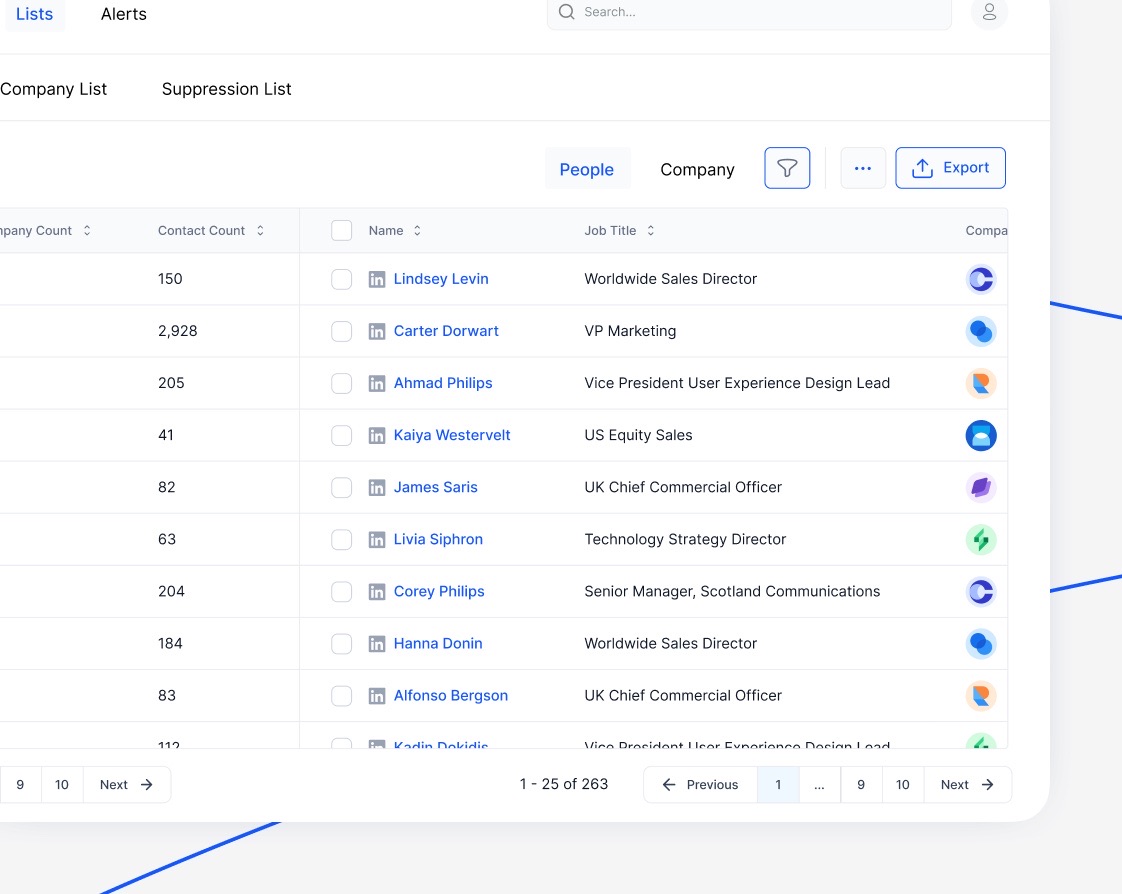The image size is (1122, 894).
Task: Select the People view tab
Action: pos(587,170)
